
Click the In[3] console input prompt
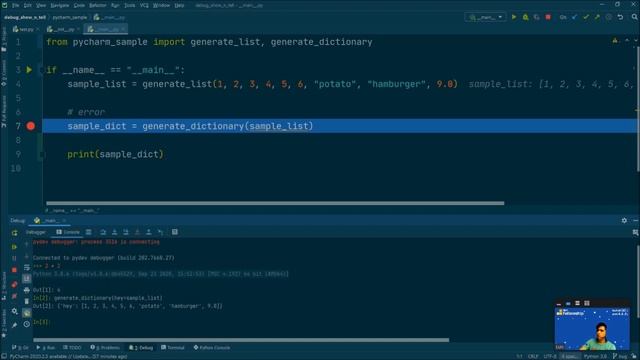(41, 322)
